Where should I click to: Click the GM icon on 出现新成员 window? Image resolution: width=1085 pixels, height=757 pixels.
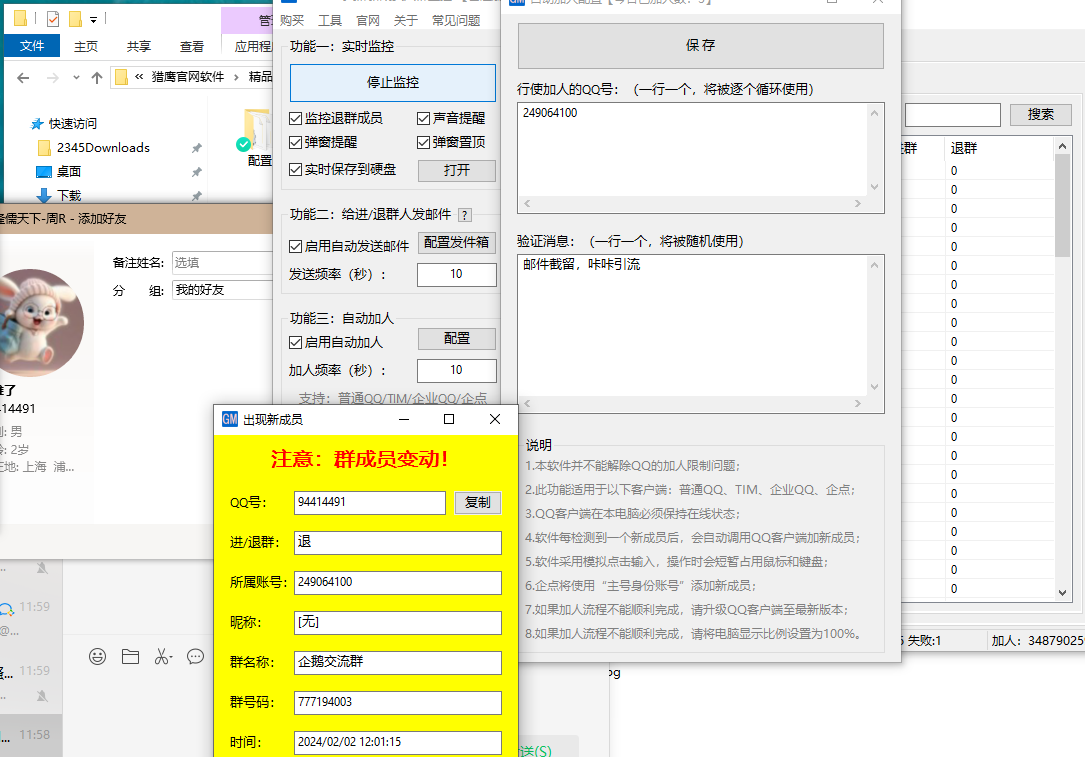click(228, 419)
